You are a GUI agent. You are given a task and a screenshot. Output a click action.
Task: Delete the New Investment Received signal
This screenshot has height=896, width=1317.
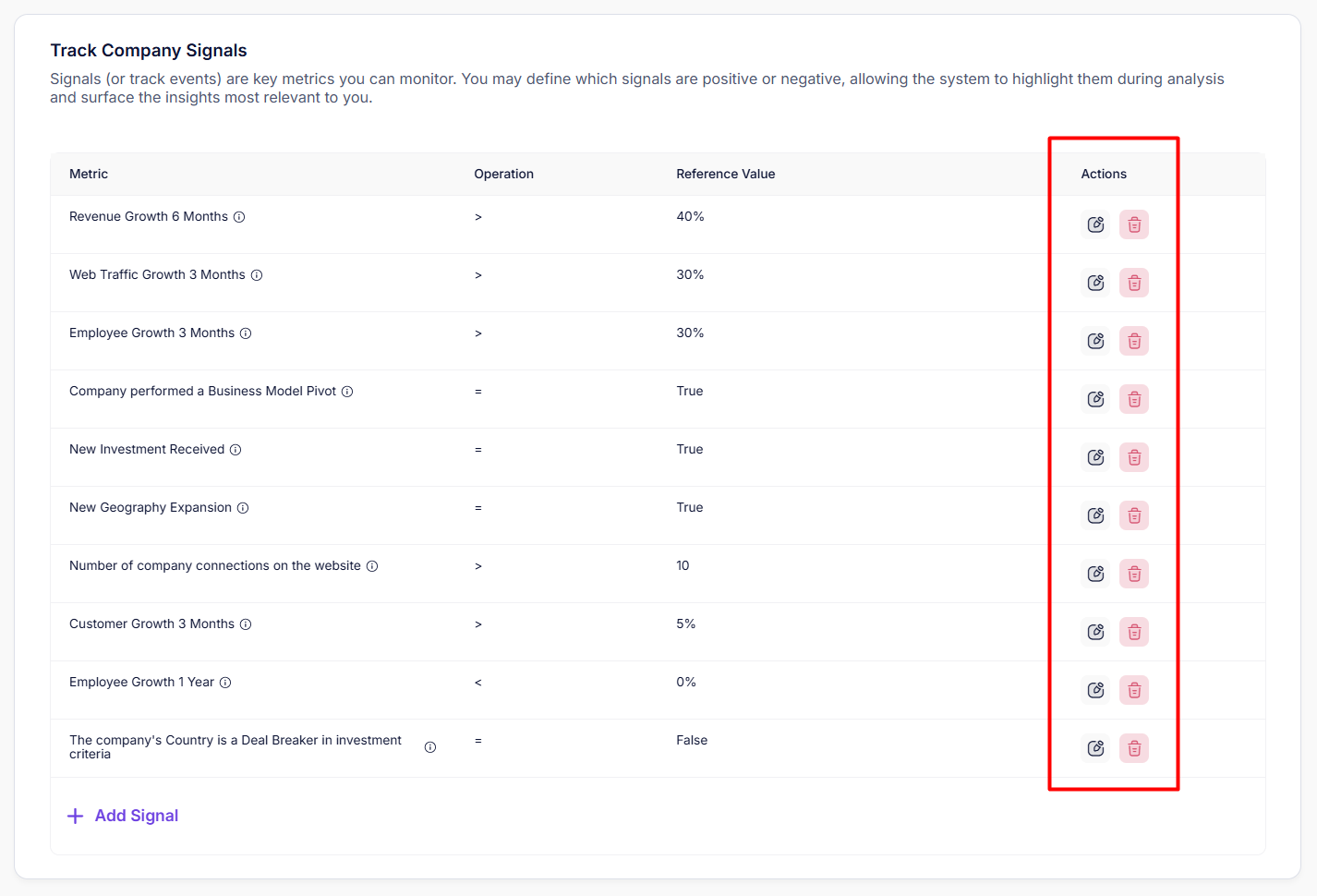tap(1134, 457)
